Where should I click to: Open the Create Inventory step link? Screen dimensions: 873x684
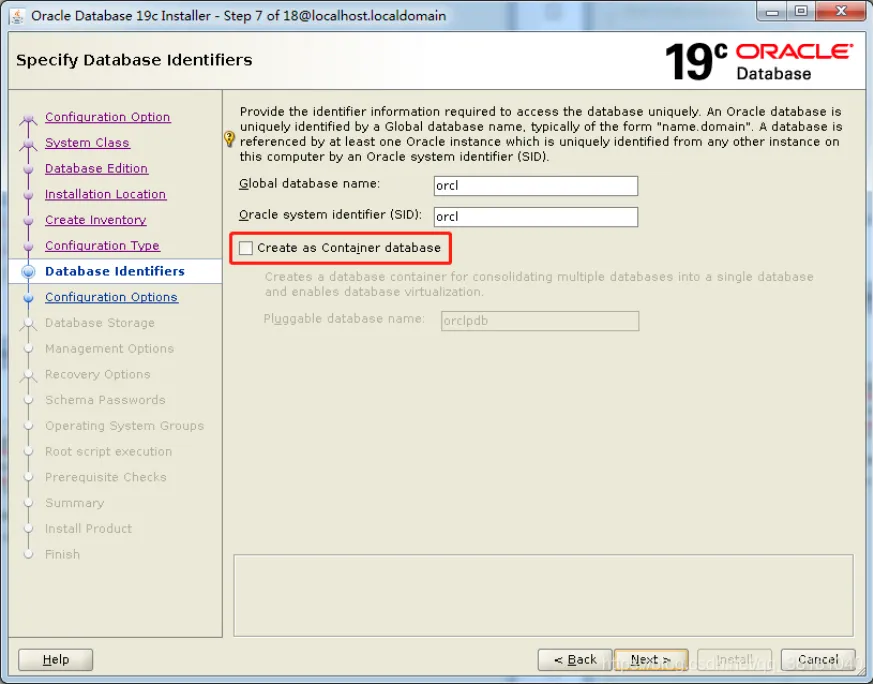pos(96,220)
